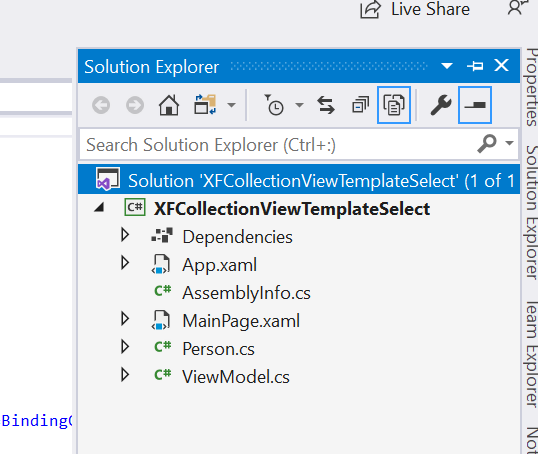Collapse All items in Solution Explorer
The image size is (538, 454).
pyautogui.click(x=361, y=105)
